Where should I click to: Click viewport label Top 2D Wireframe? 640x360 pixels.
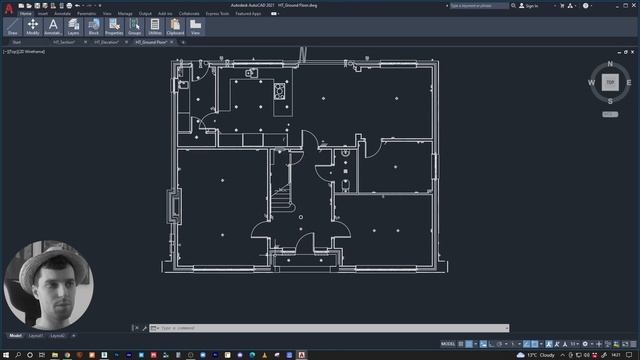pos(24,52)
